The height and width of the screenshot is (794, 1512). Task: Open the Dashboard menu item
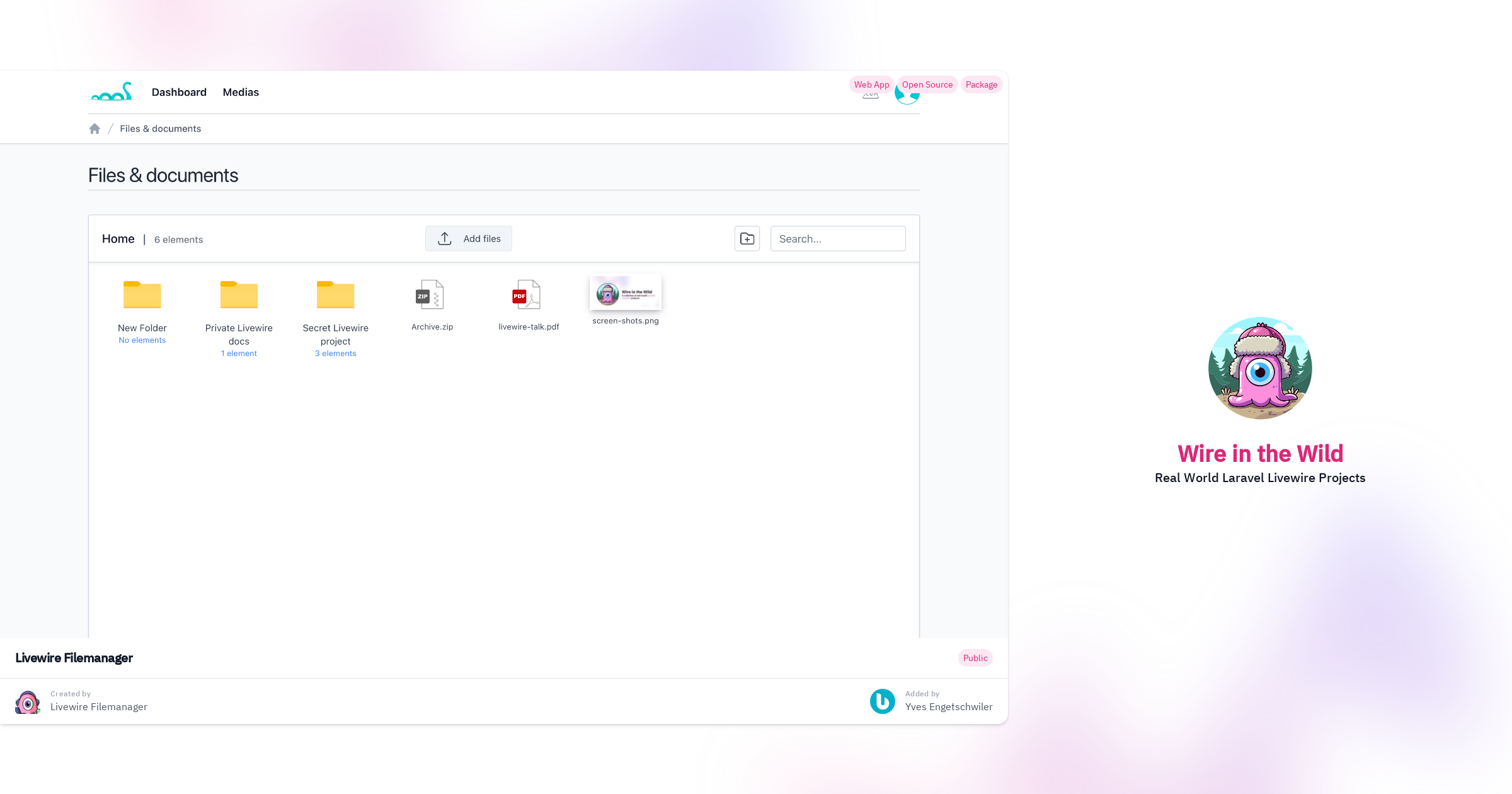tap(179, 92)
